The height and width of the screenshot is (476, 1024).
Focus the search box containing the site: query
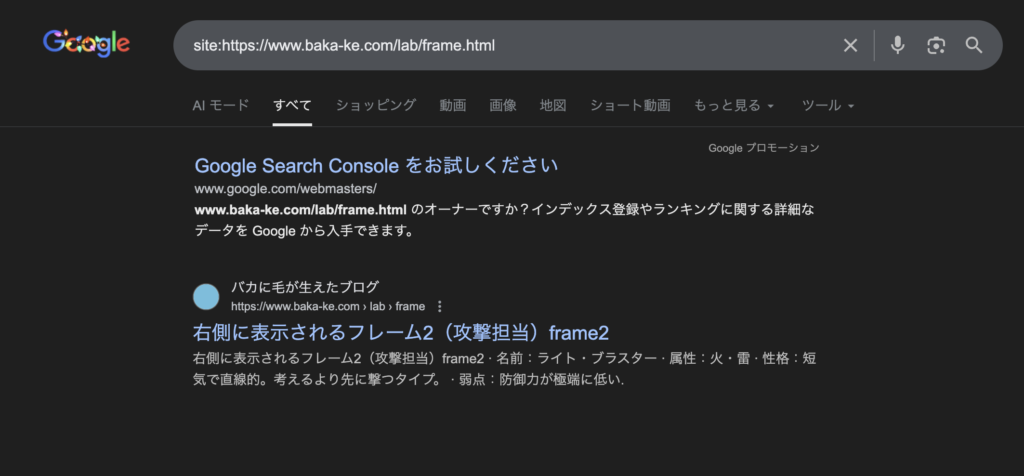point(500,45)
